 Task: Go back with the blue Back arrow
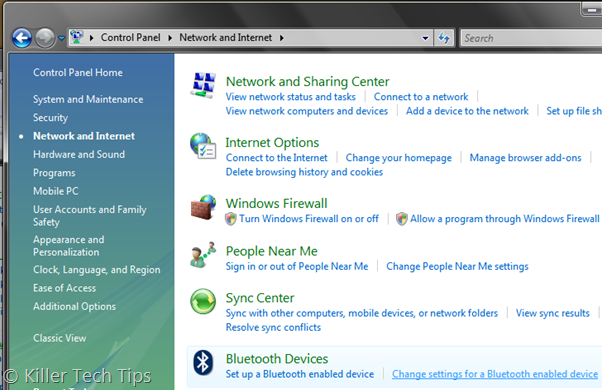pyautogui.click(x=22, y=38)
